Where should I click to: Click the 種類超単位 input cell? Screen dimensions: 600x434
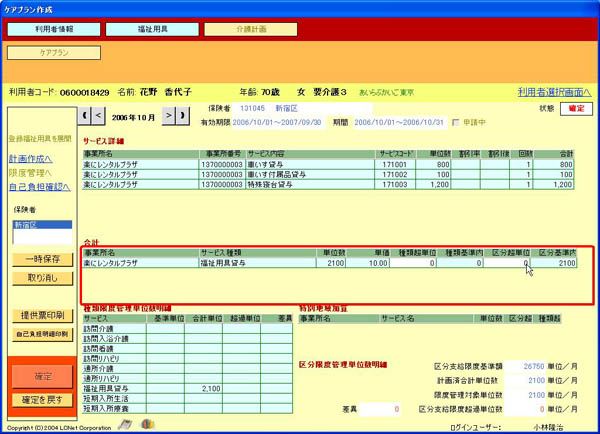click(413, 263)
